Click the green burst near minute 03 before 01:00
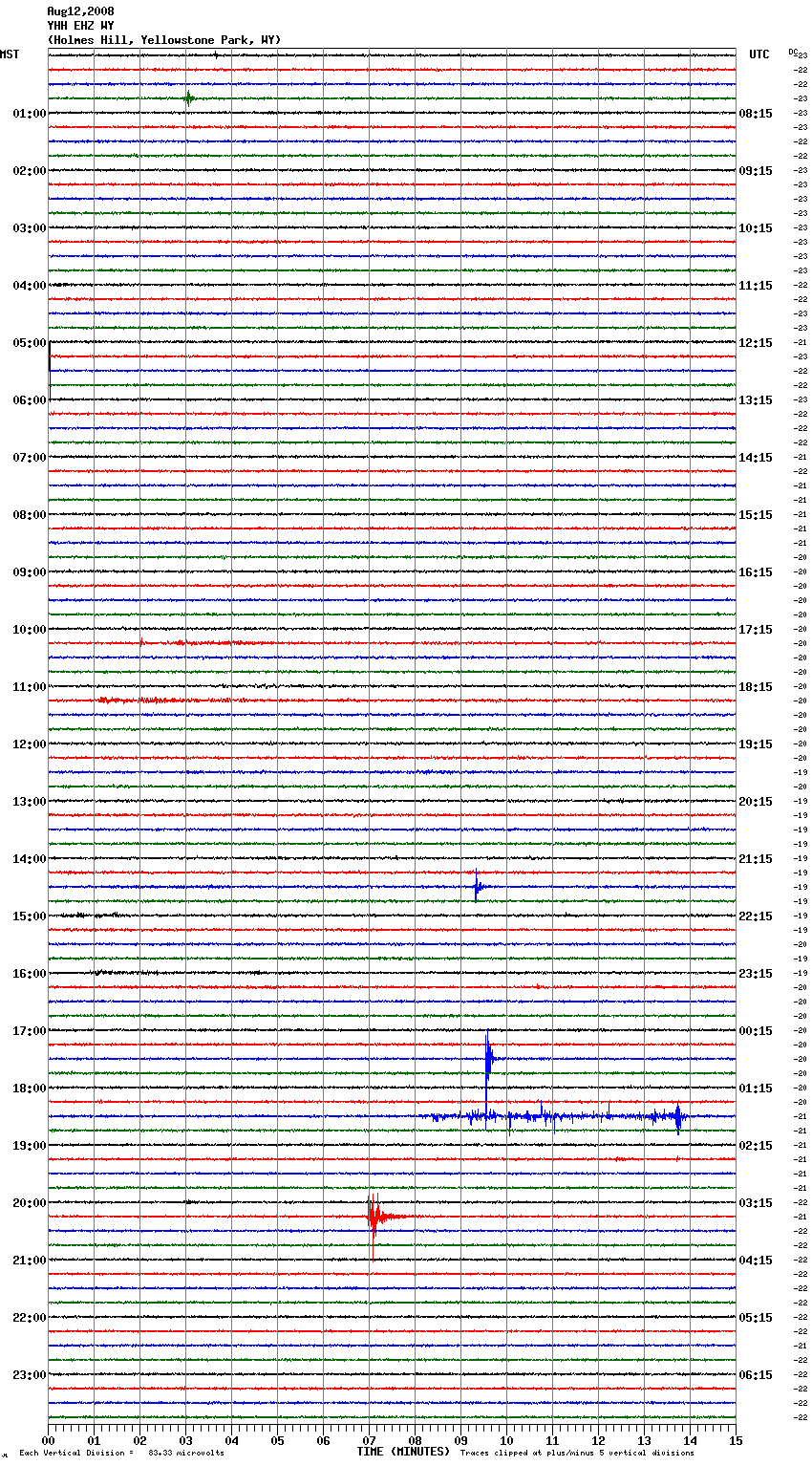 tap(188, 97)
